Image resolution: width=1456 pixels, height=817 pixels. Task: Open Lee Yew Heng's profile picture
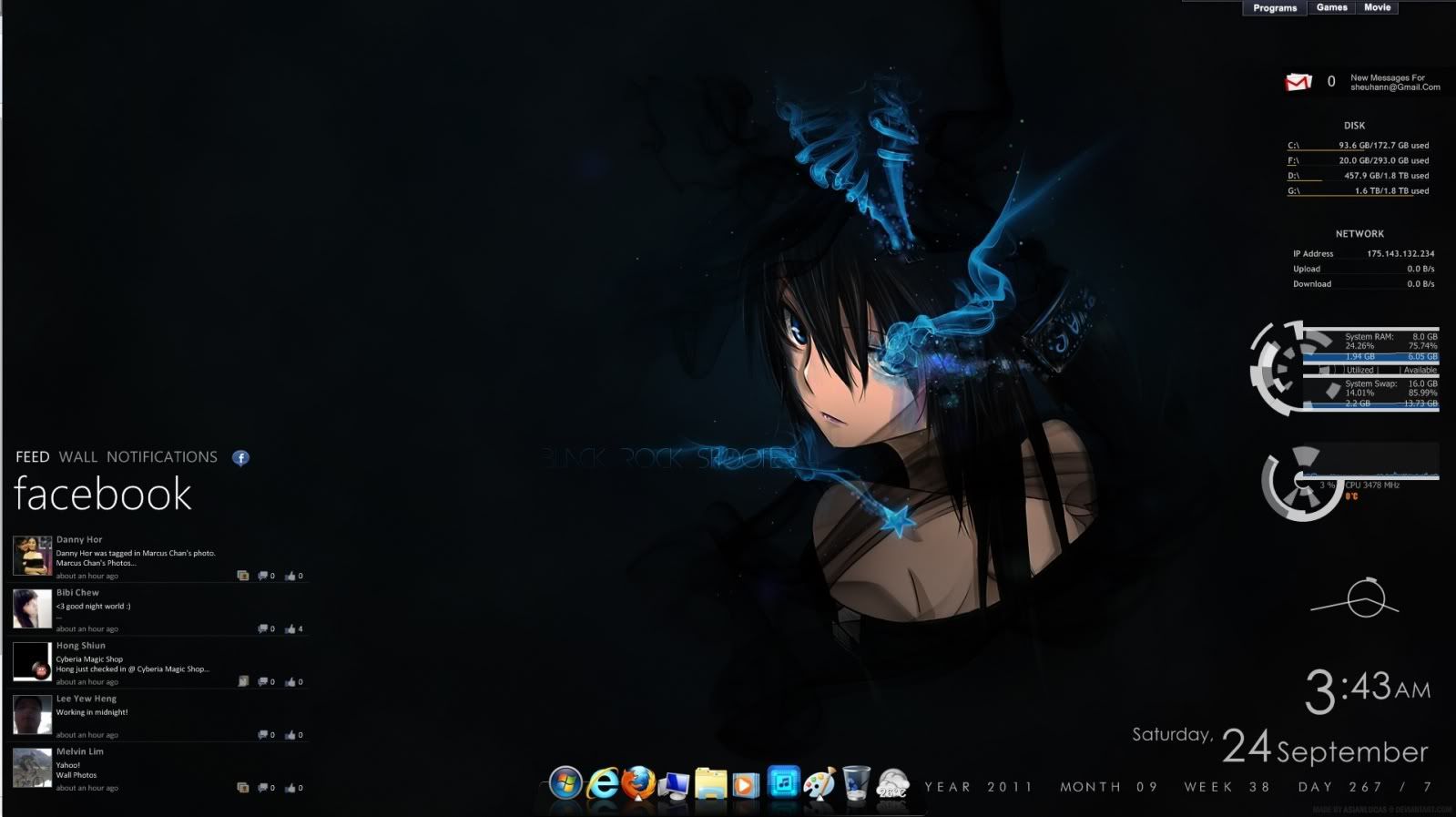pos(32,715)
